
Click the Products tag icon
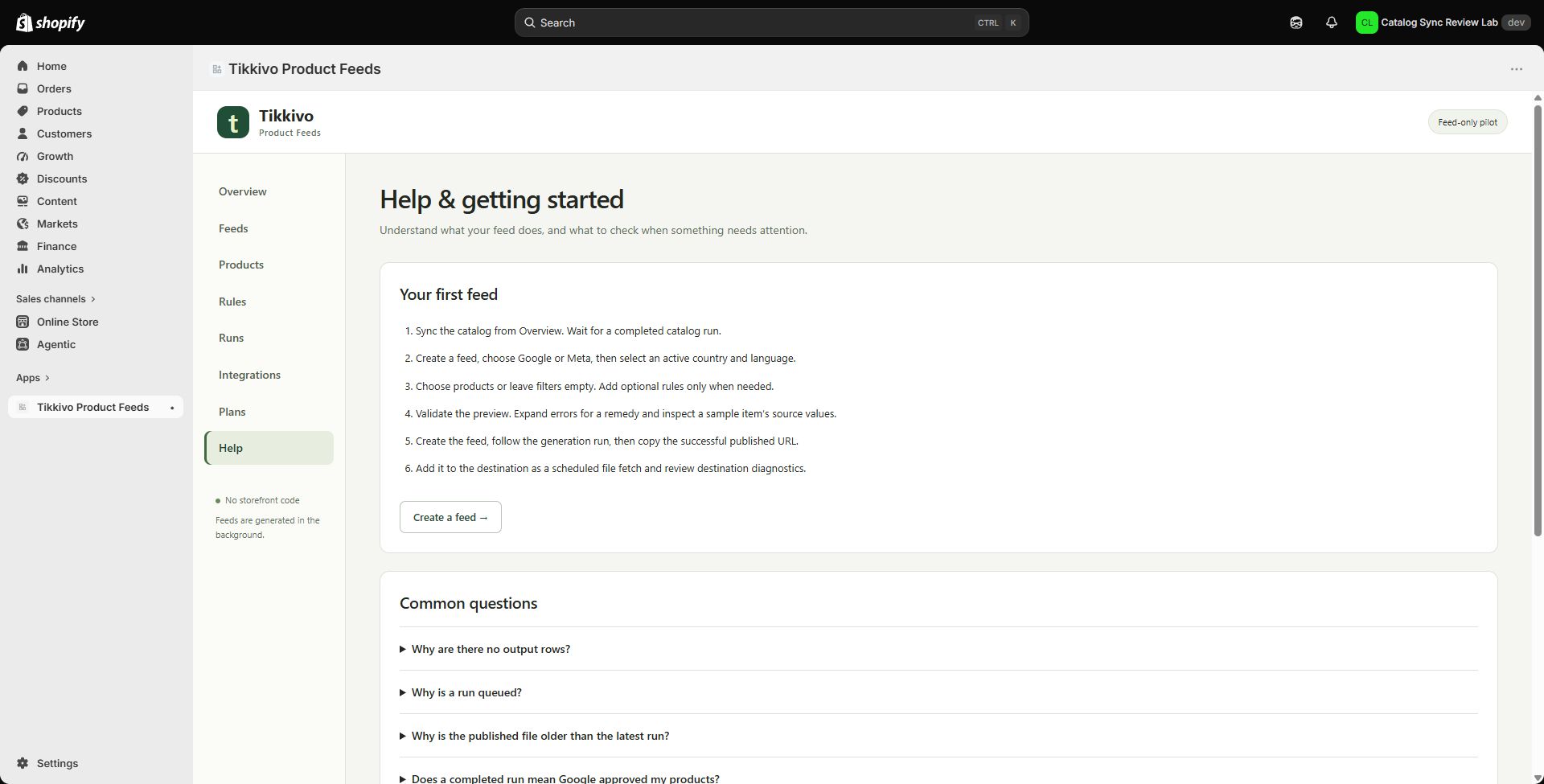click(x=23, y=111)
